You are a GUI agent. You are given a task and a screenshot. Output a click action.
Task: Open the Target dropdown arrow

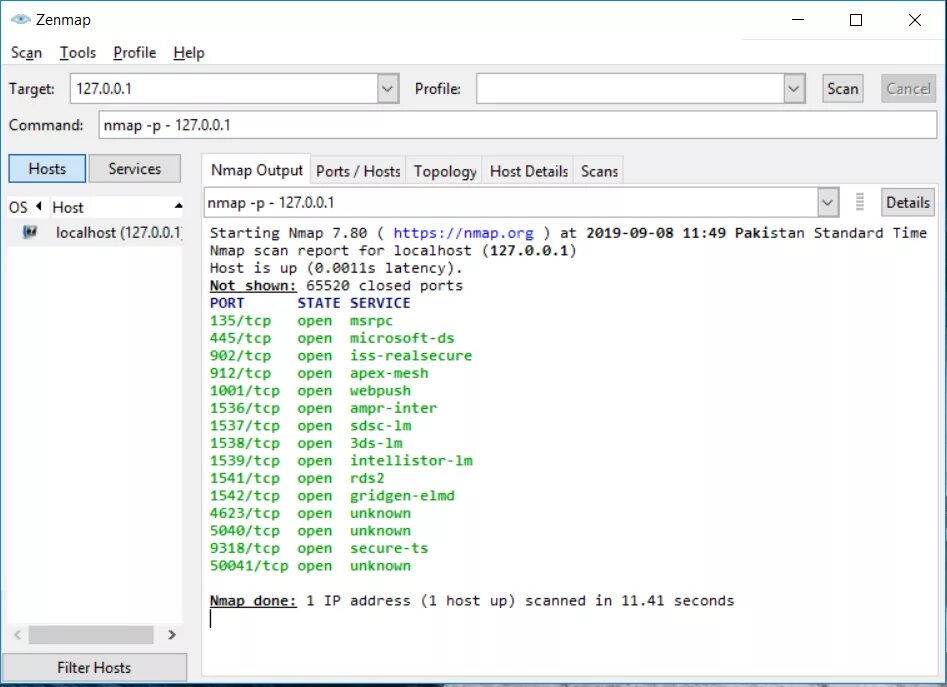388,89
